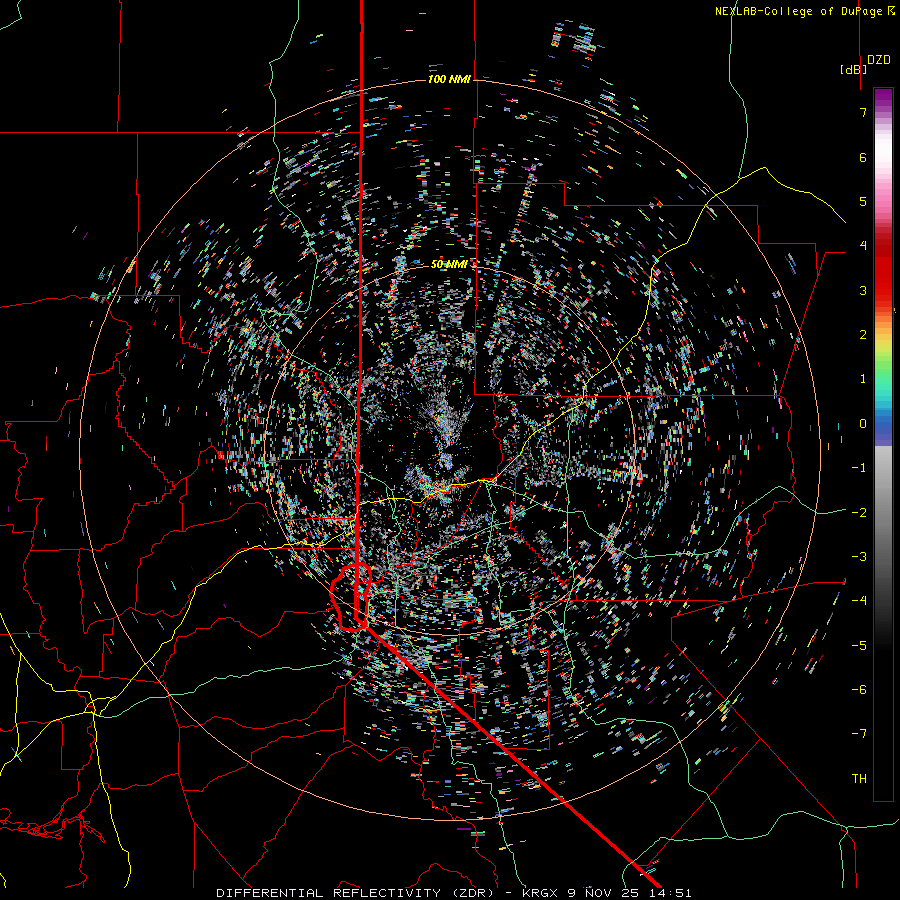
Task: Click the purple top end of the color bar
Action: point(883,98)
